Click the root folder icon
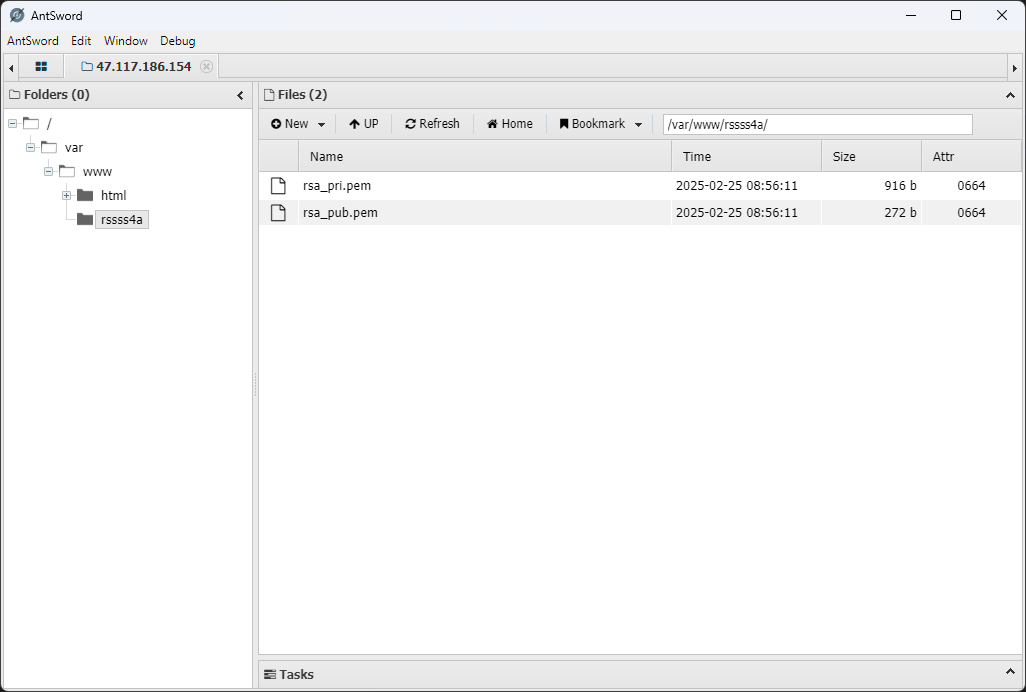1026x692 pixels. (x=31, y=123)
